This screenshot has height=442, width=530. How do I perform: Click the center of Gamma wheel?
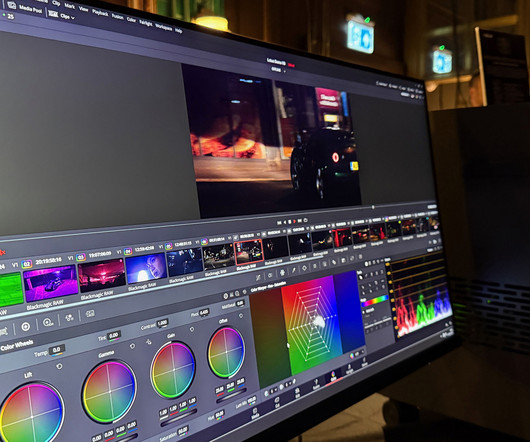[x=110, y=391]
